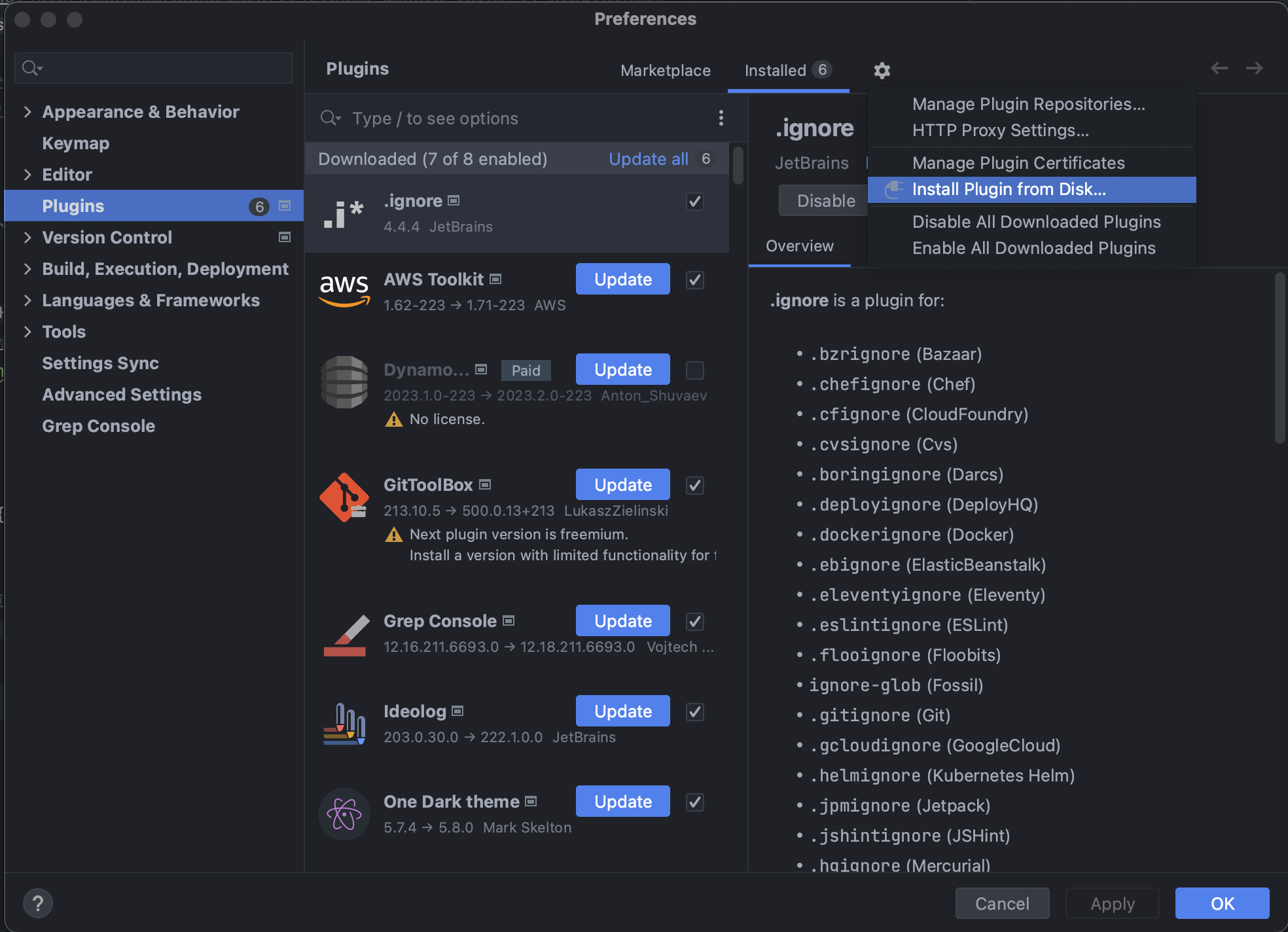1288x932 pixels.
Task: Click the Ideolog plugin icon
Action: tap(344, 724)
